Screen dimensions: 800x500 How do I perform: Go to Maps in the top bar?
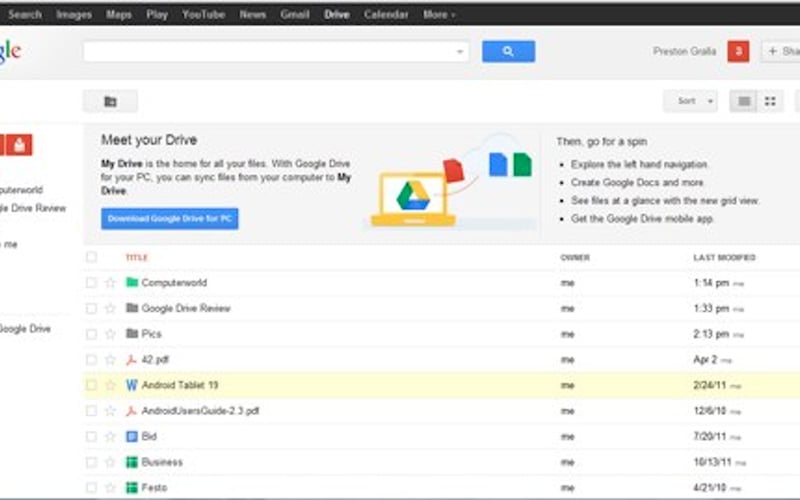pyautogui.click(x=119, y=15)
